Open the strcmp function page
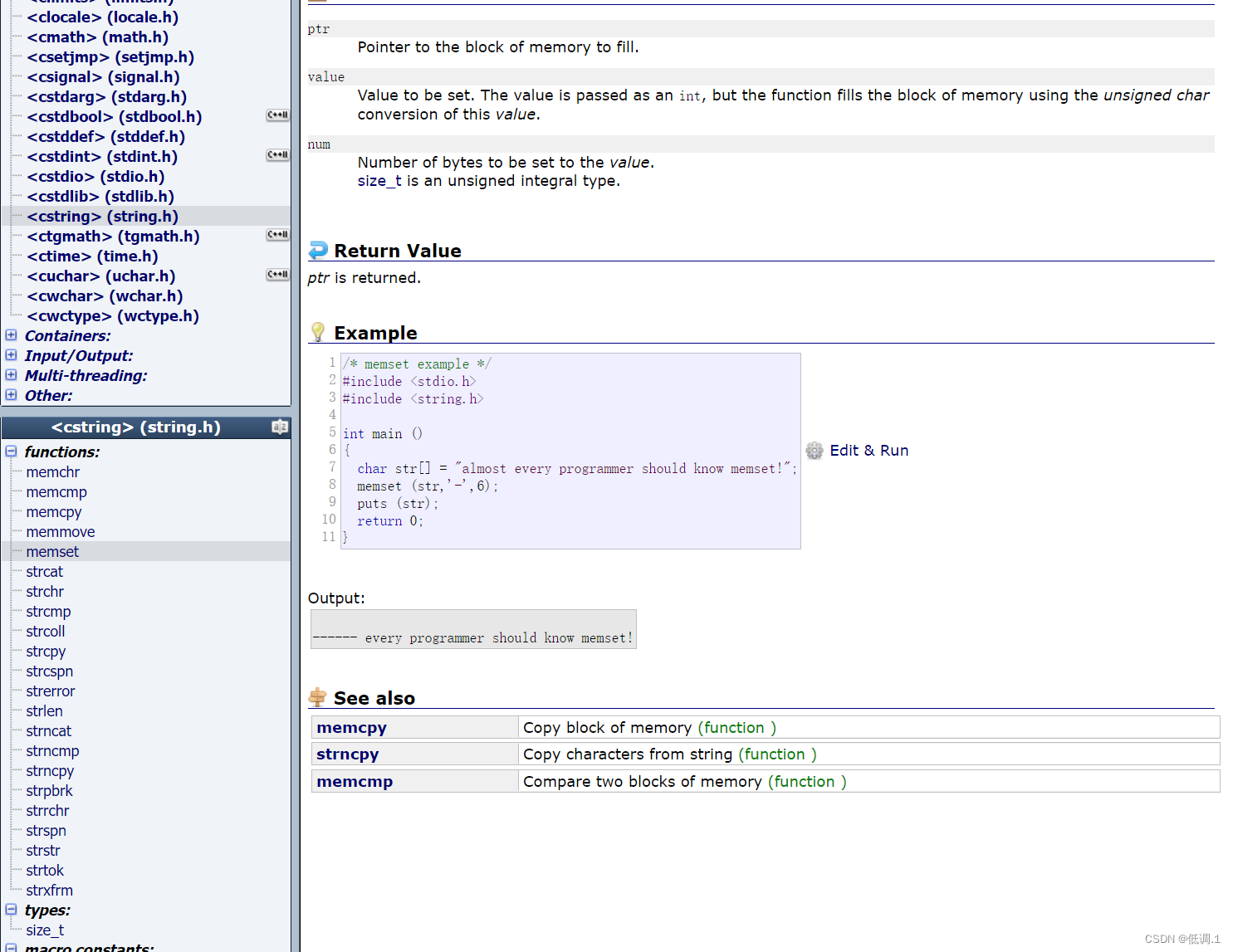The width and height of the screenshot is (1233, 952). tap(48, 612)
